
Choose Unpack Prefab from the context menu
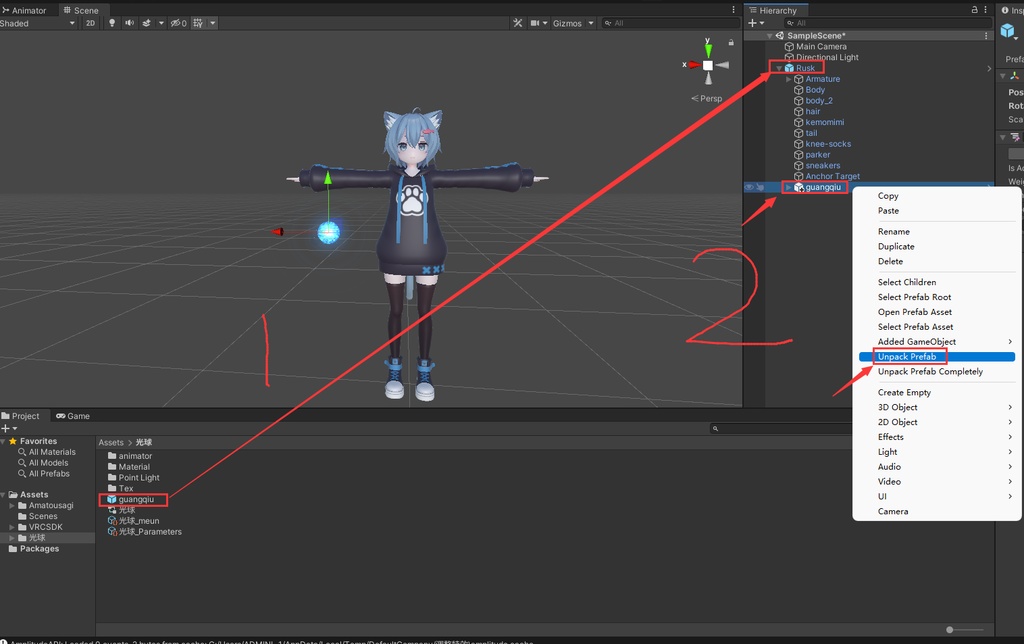pos(907,356)
